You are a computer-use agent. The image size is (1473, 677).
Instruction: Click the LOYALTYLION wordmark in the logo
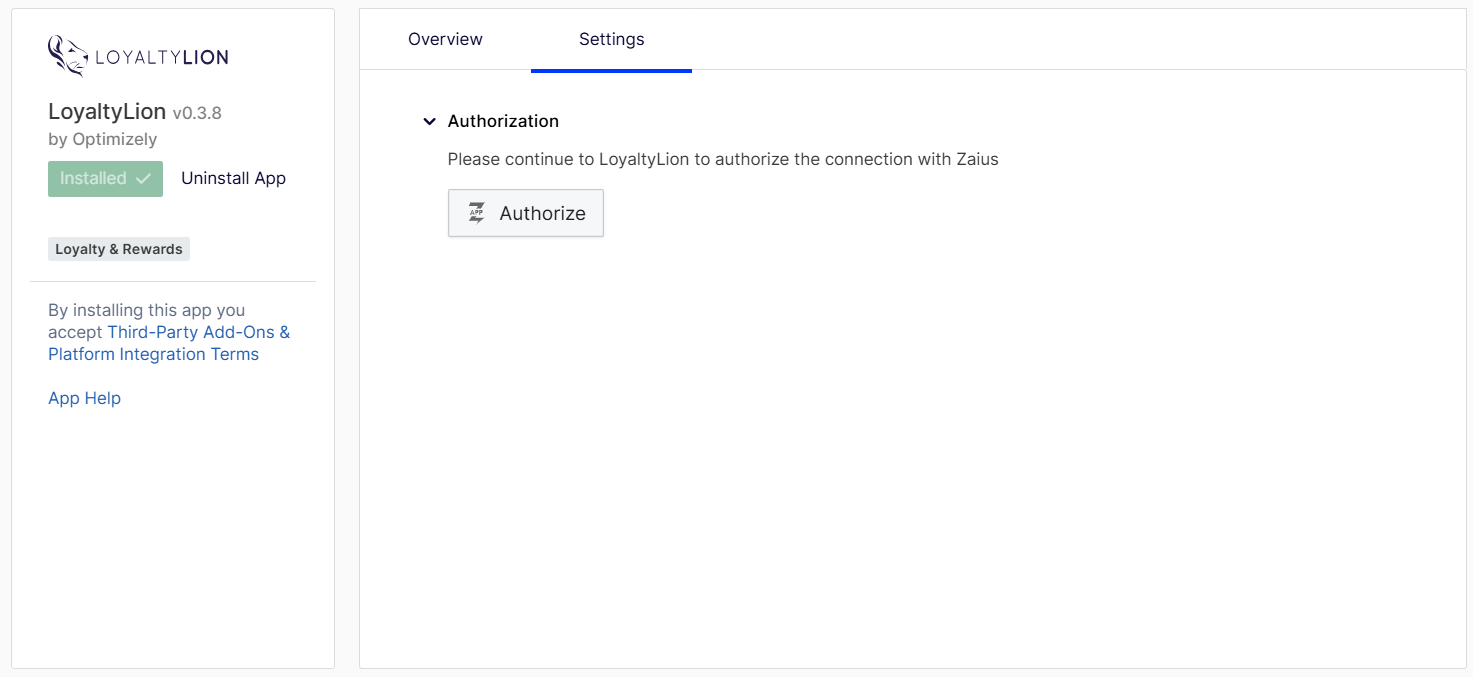[x=162, y=58]
